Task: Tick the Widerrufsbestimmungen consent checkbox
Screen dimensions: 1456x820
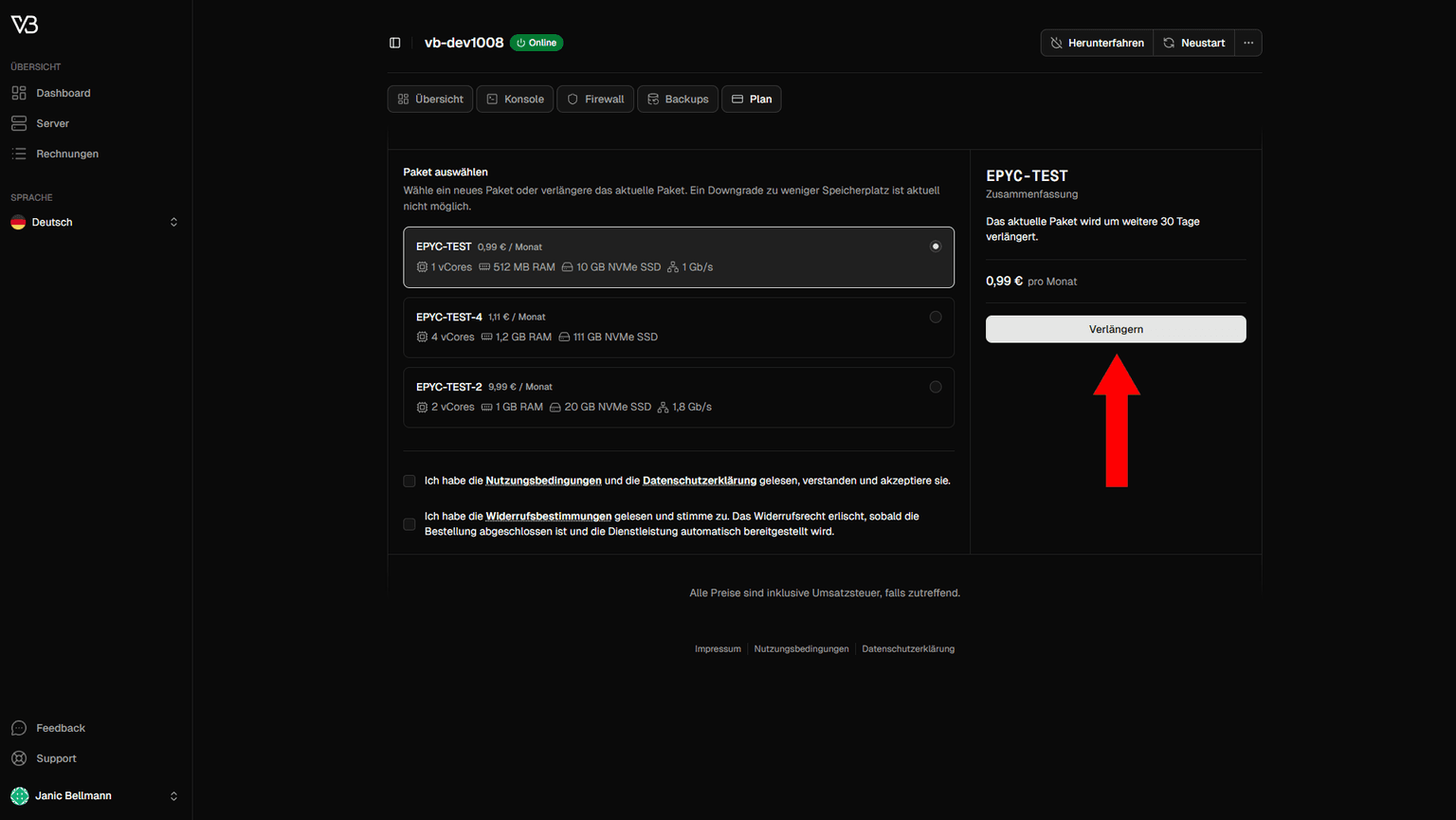Action: pos(409,524)
